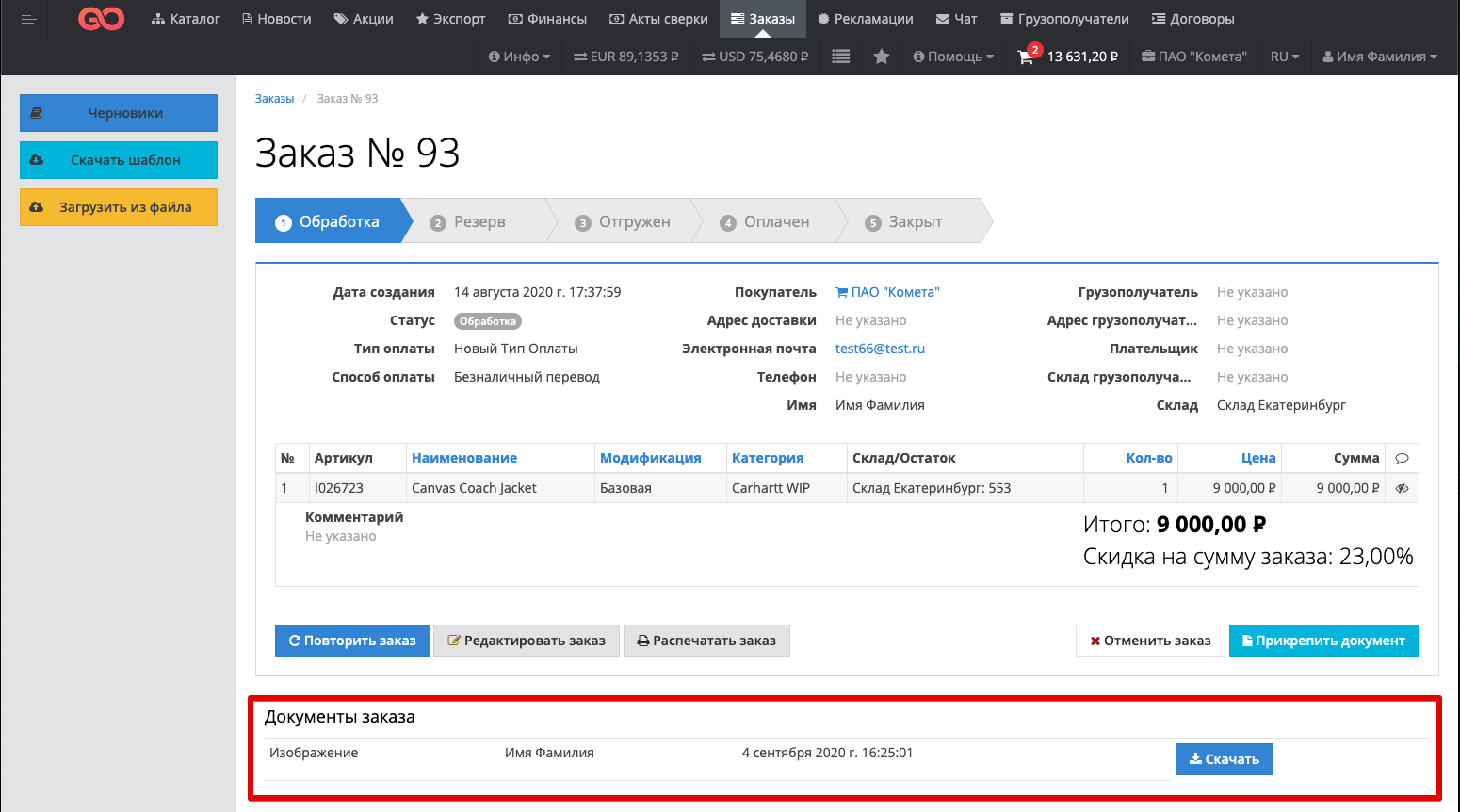Sort table by Наименование column header
Screen dimensions: 1460x812
[x=464, y=458]
